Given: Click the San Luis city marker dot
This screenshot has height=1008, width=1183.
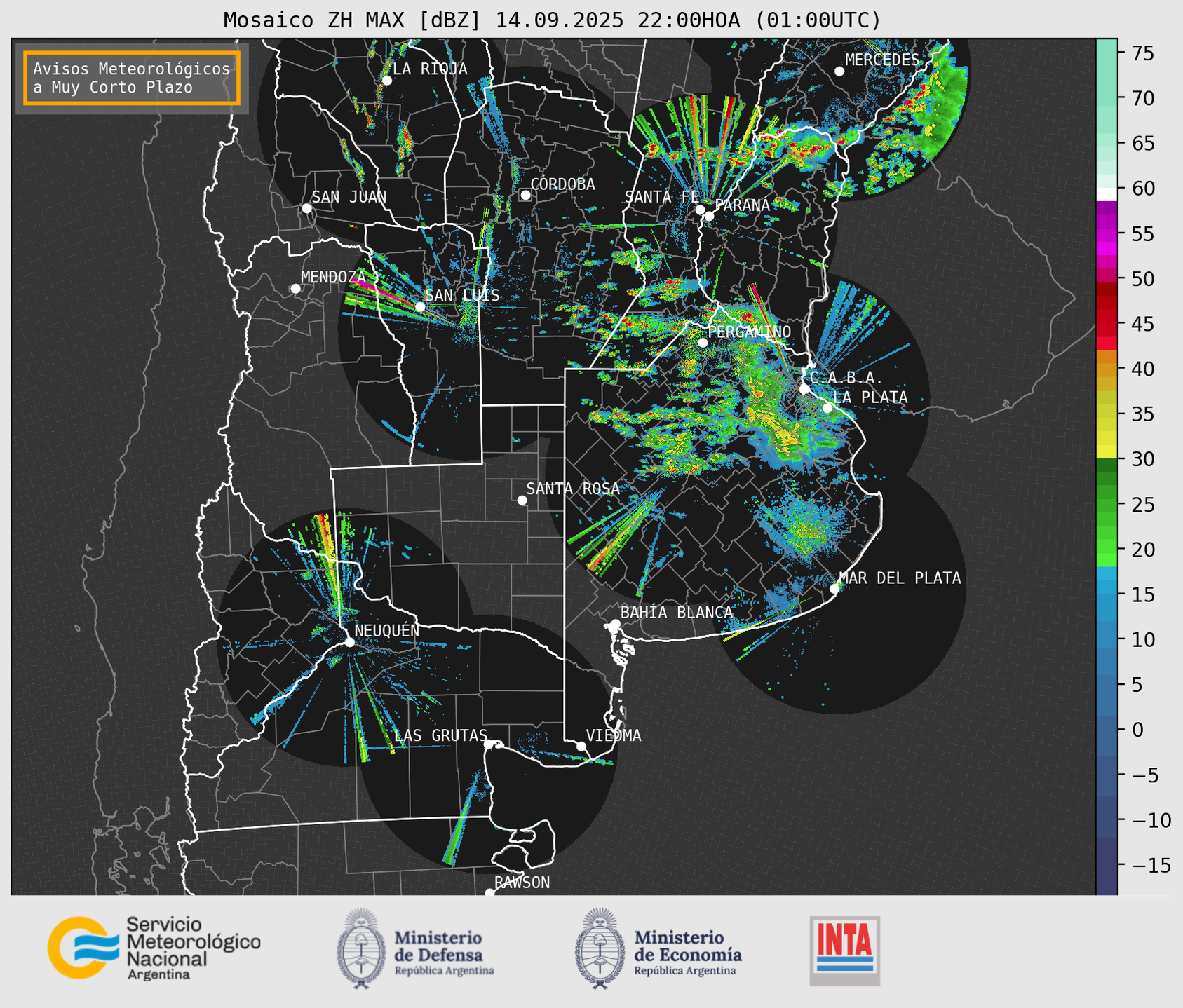Looking at the screenshot, I should [x=419, y=307].
